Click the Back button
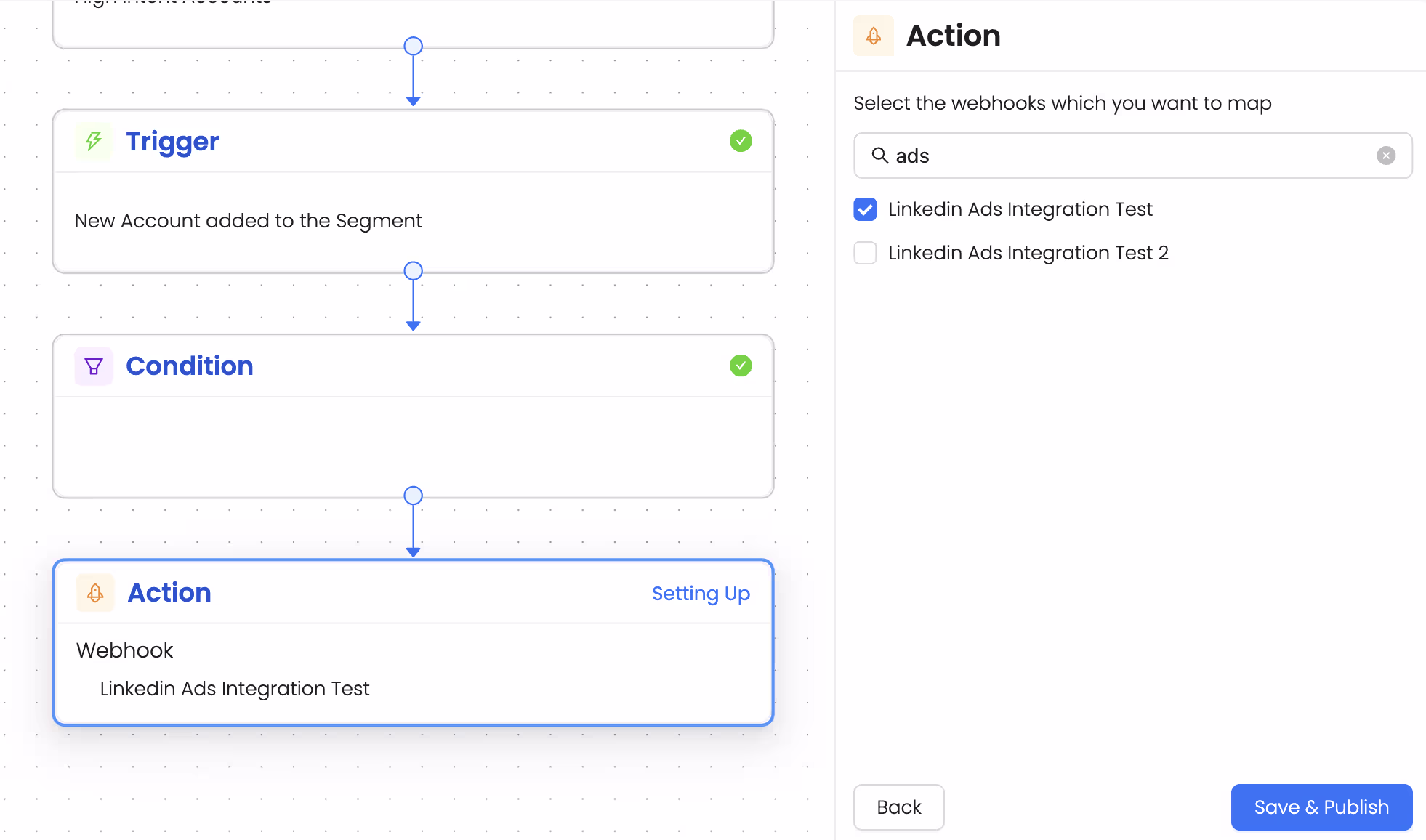Image resolution: width=1426 pixels, height=840 pixels. click(898, 807)
